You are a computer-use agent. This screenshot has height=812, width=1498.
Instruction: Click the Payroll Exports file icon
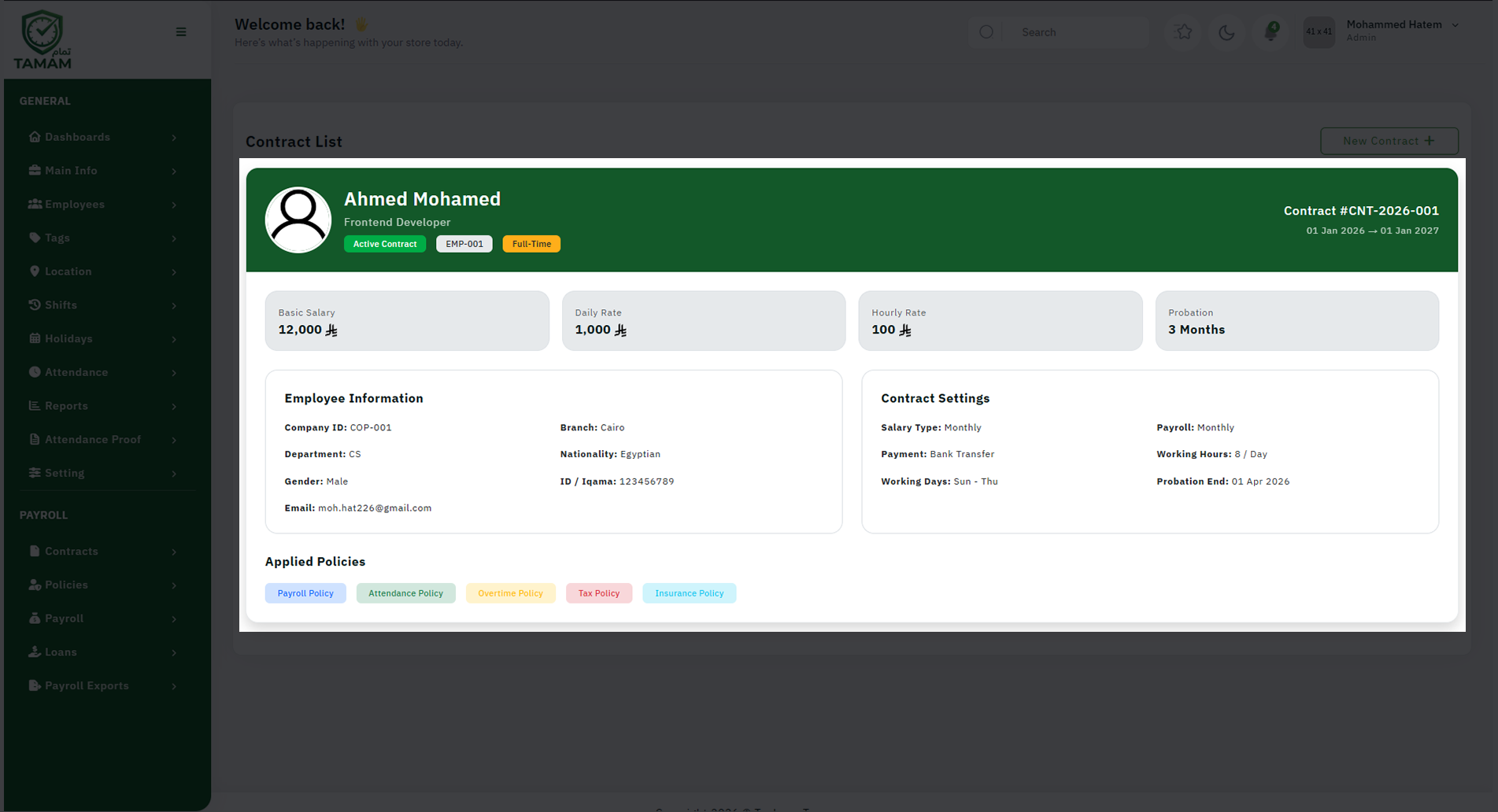(x=35, y=685)
